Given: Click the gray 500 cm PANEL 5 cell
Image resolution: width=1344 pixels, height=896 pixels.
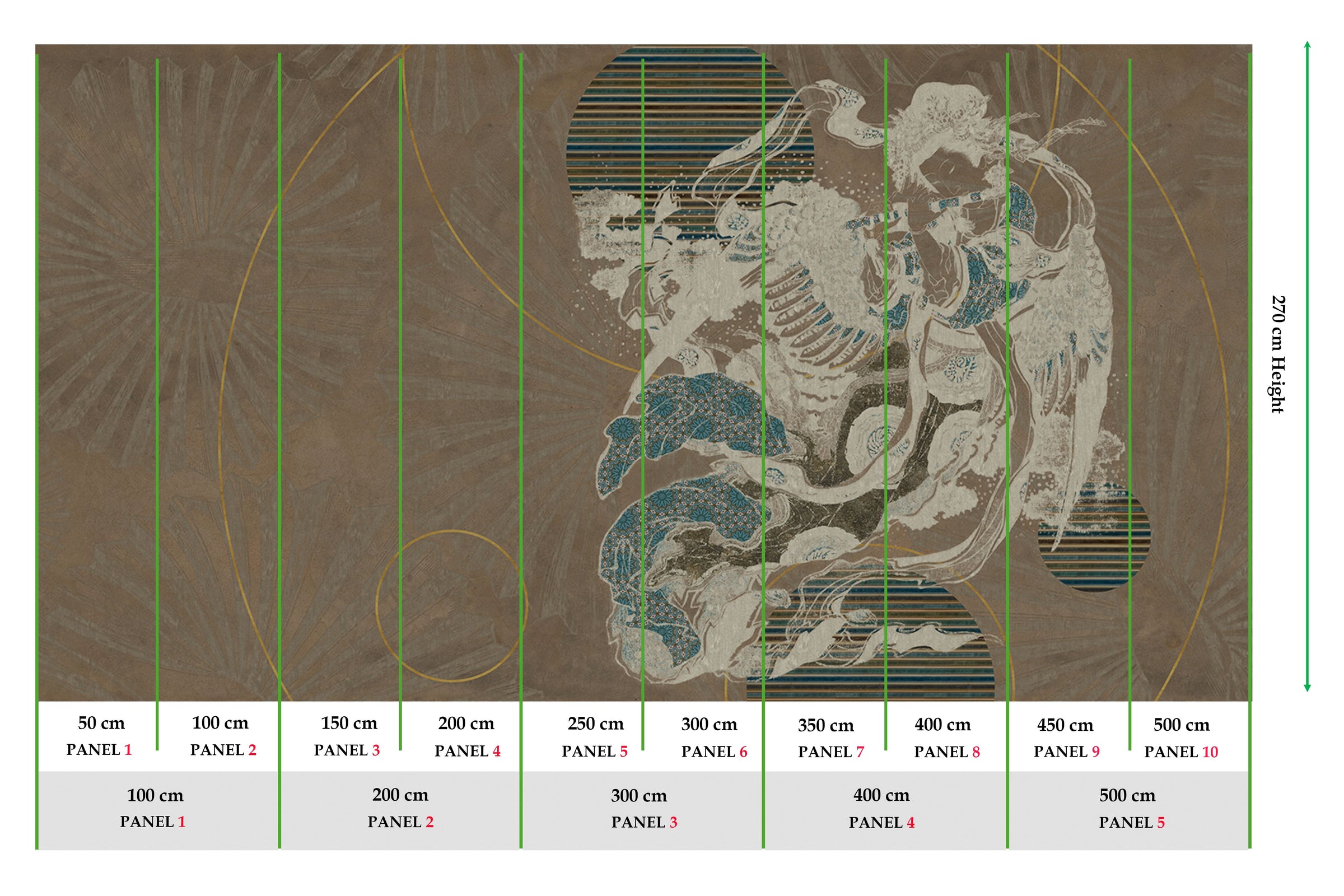Looking at the screenshot, I should (1128, 810).
